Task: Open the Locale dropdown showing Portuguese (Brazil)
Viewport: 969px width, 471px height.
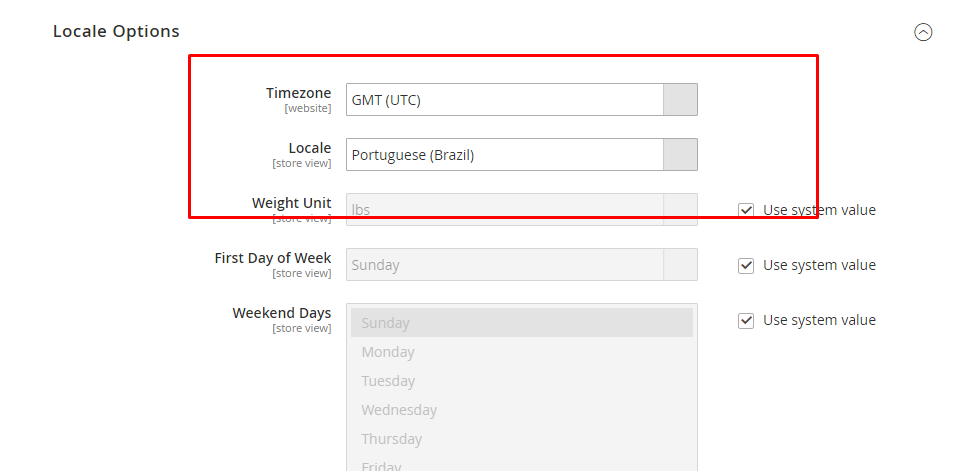Action: [x=505, y=155]
